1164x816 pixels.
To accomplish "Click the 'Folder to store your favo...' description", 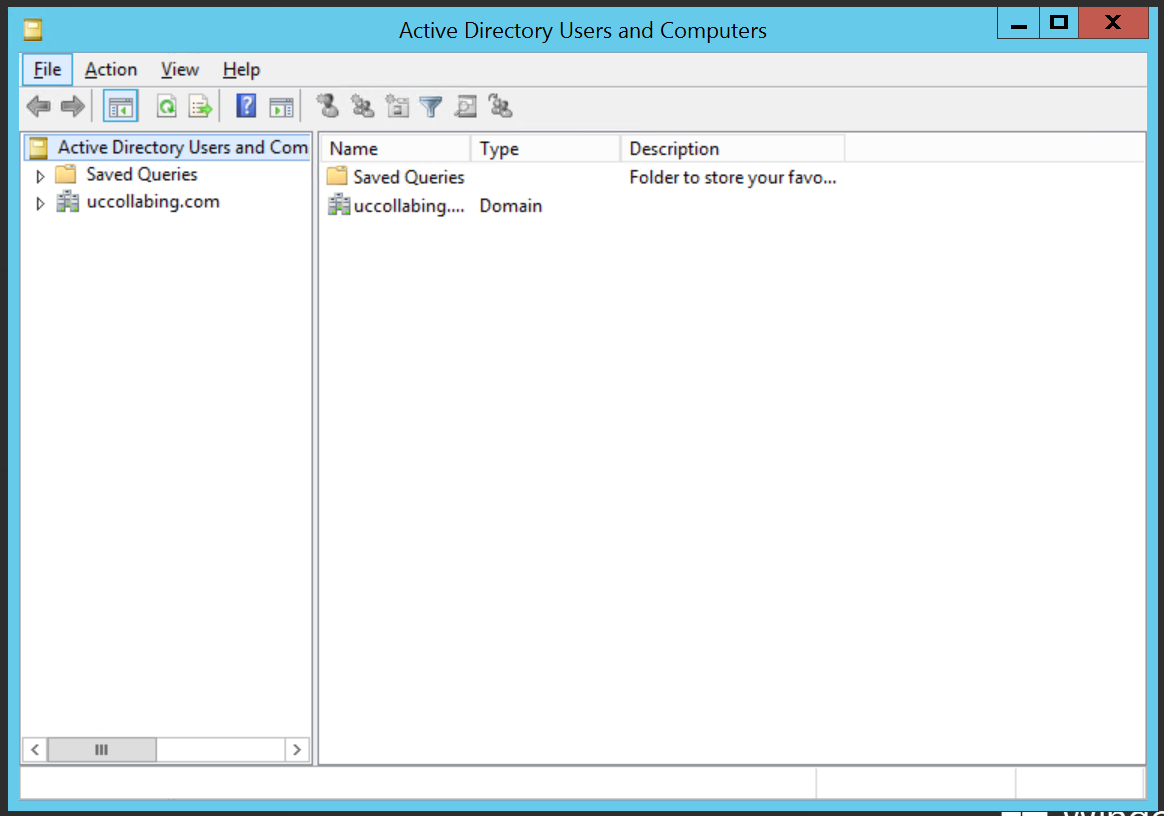I will click(733, 177).
